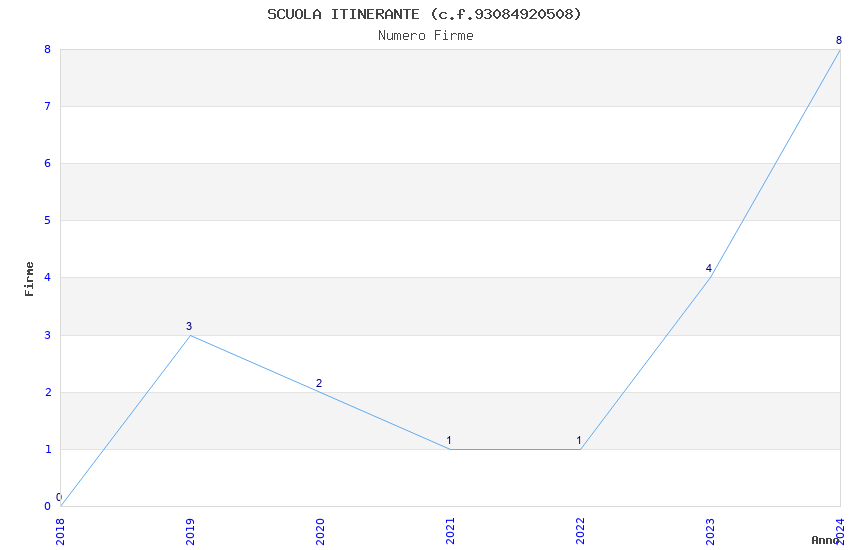Click the y-axis tick value 6

48,163
